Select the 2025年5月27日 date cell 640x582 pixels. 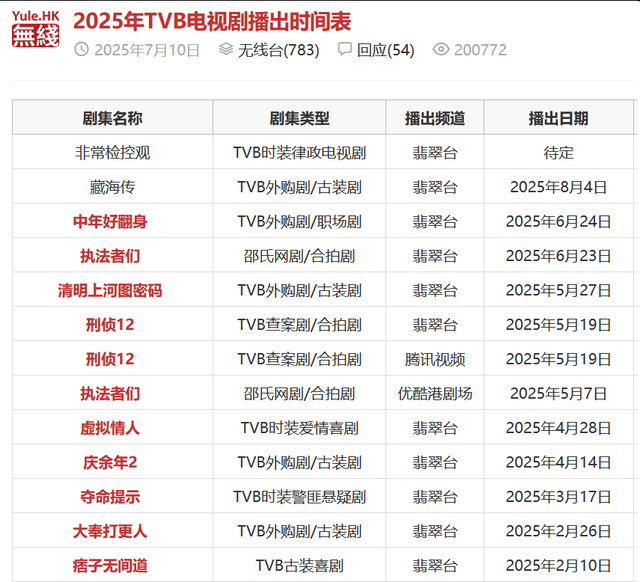click(x=558, y=291)
